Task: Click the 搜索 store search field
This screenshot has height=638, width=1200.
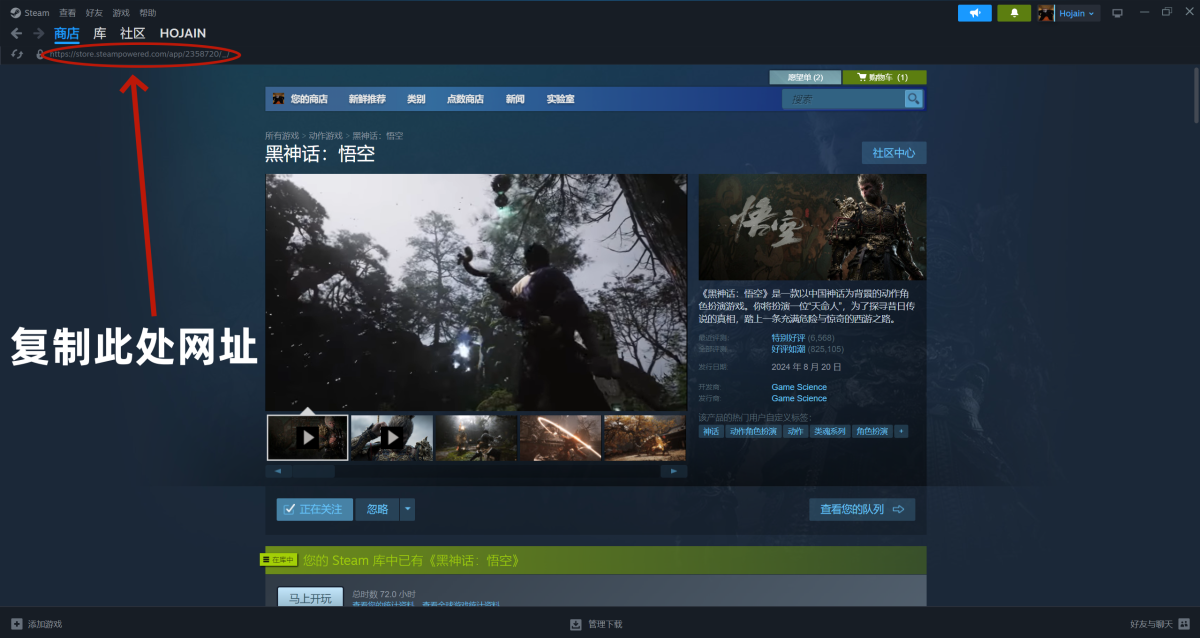Action: pyautogui.click(x=843, y=99)
